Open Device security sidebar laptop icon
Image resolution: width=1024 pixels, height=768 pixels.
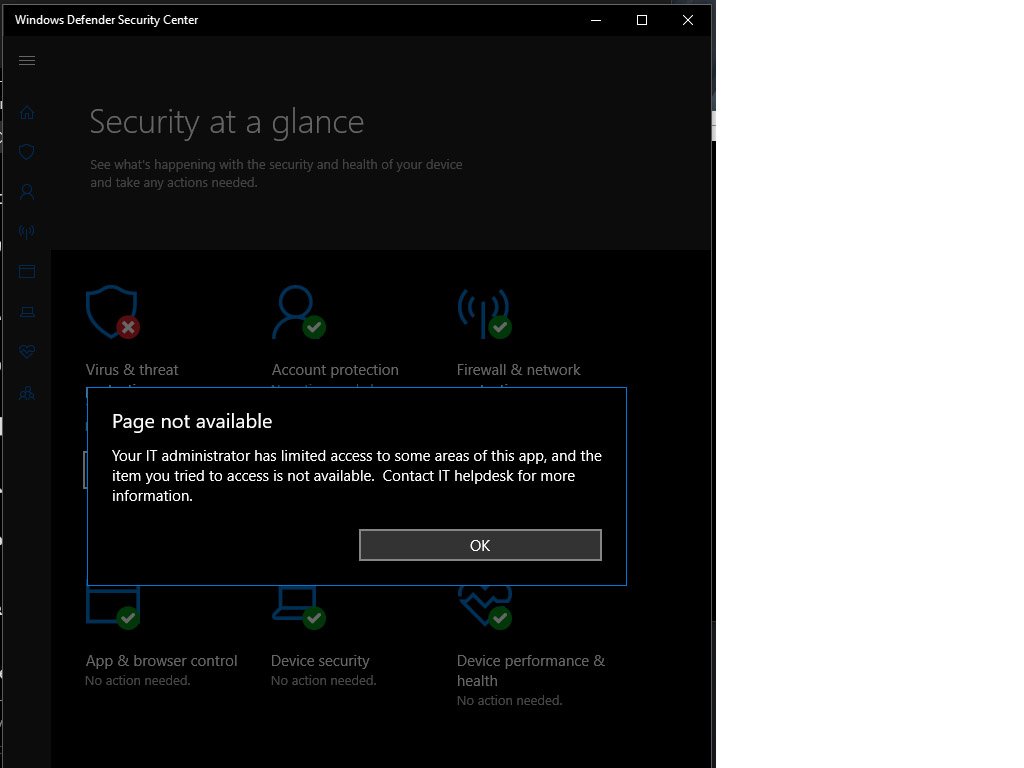point(27,312)
